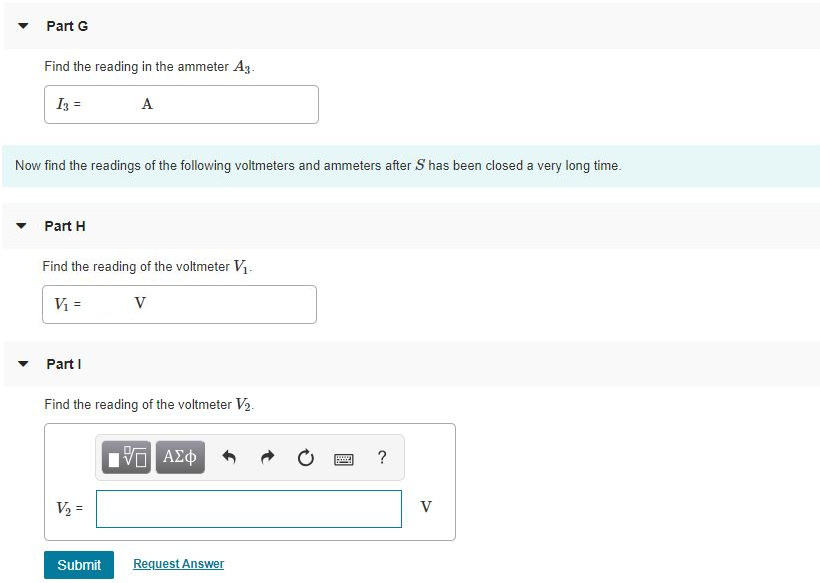The height and width of the screenshot is (583, 820).
Task: Open the Greek symbols ΑΣΦ palette
Action: (180, 458)
